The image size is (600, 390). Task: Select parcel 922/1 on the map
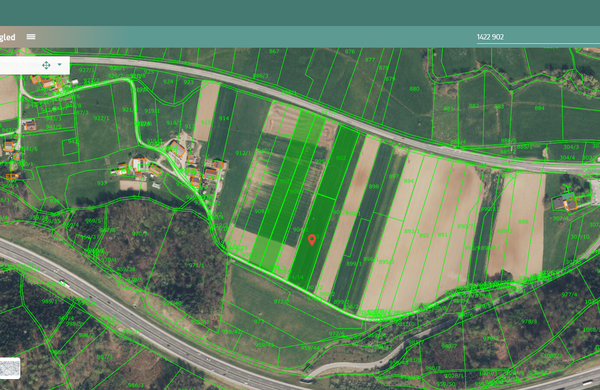(101, 118)
